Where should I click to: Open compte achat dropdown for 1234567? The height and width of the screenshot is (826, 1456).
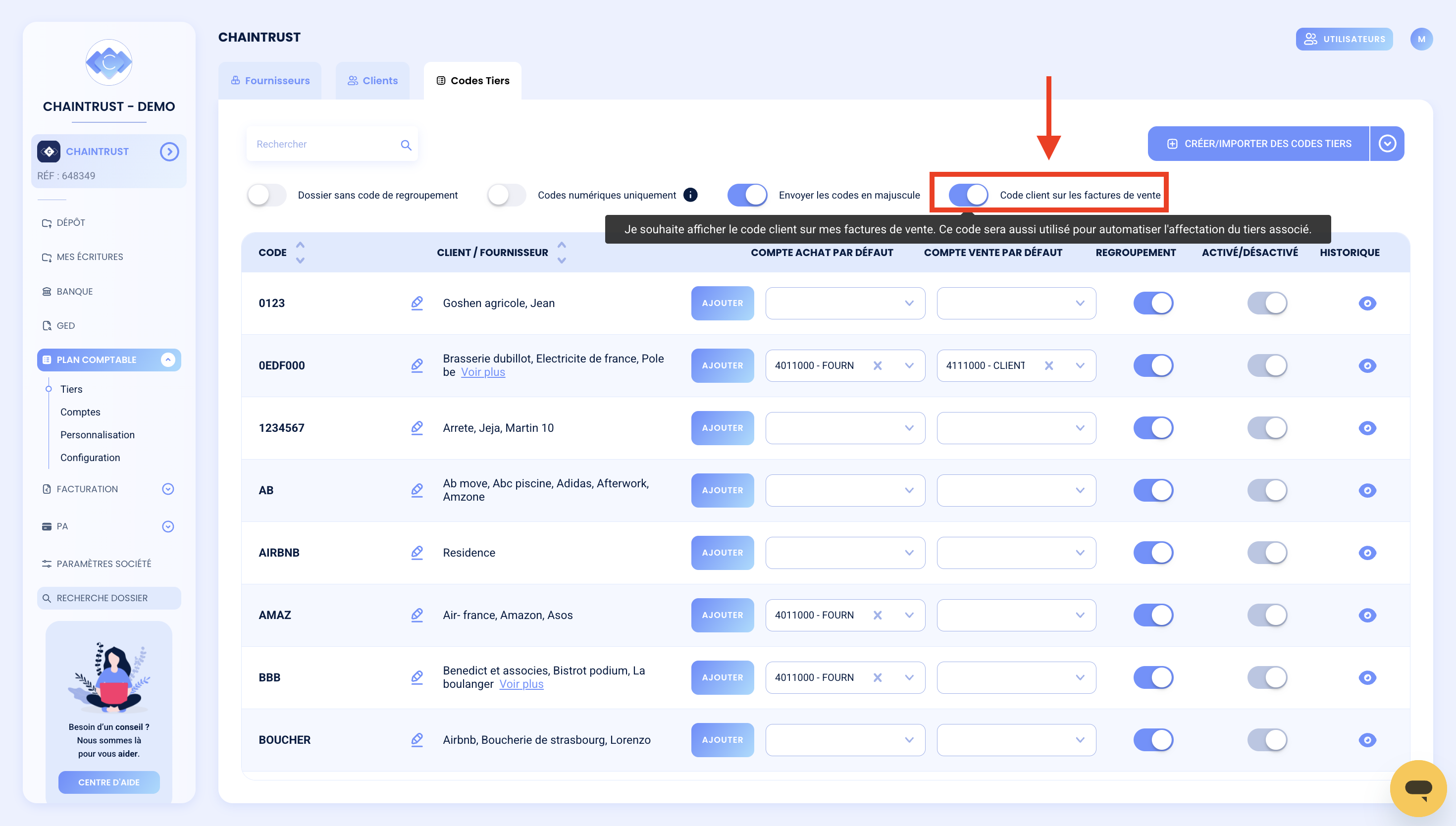(x=845, y=428)
